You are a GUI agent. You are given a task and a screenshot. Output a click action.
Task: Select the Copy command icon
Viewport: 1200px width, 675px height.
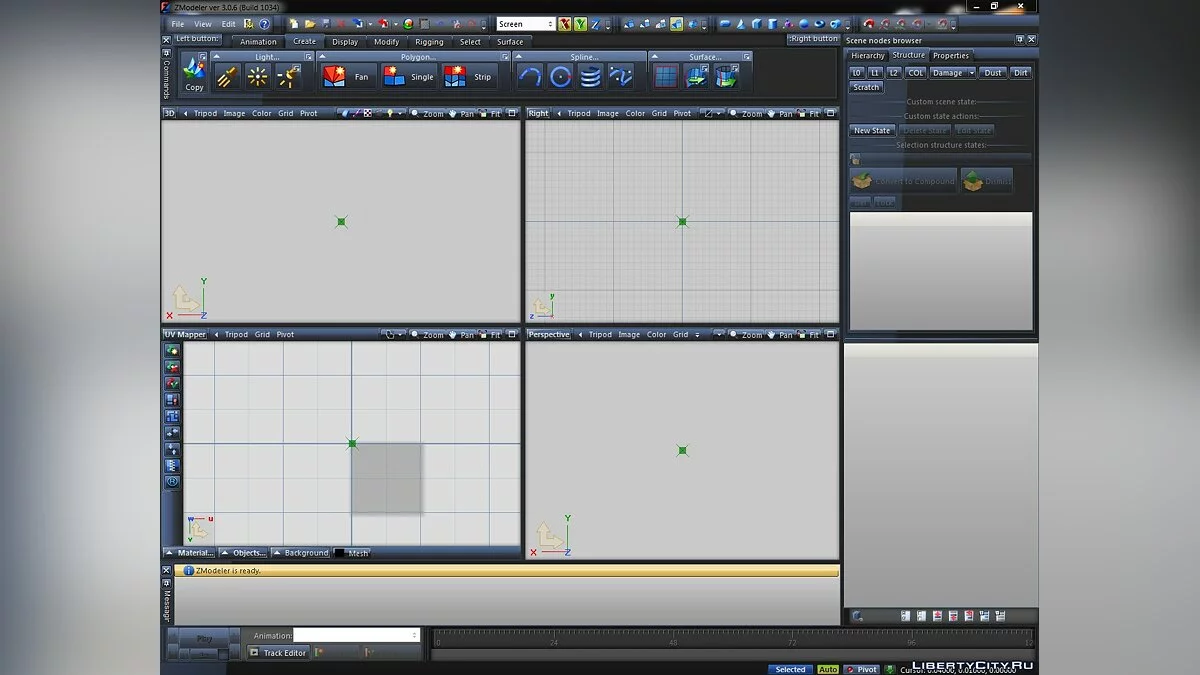[x=194, y=74]
